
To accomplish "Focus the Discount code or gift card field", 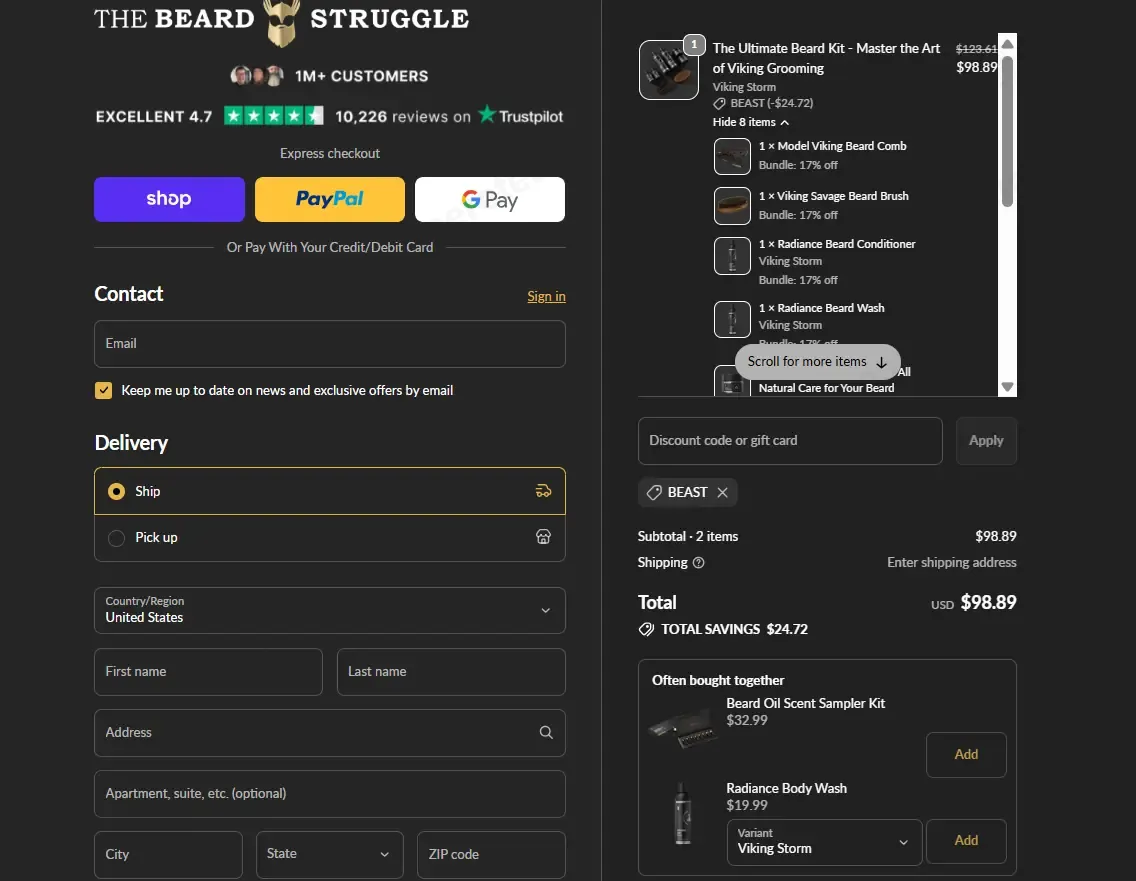I will tap(790, 440).
